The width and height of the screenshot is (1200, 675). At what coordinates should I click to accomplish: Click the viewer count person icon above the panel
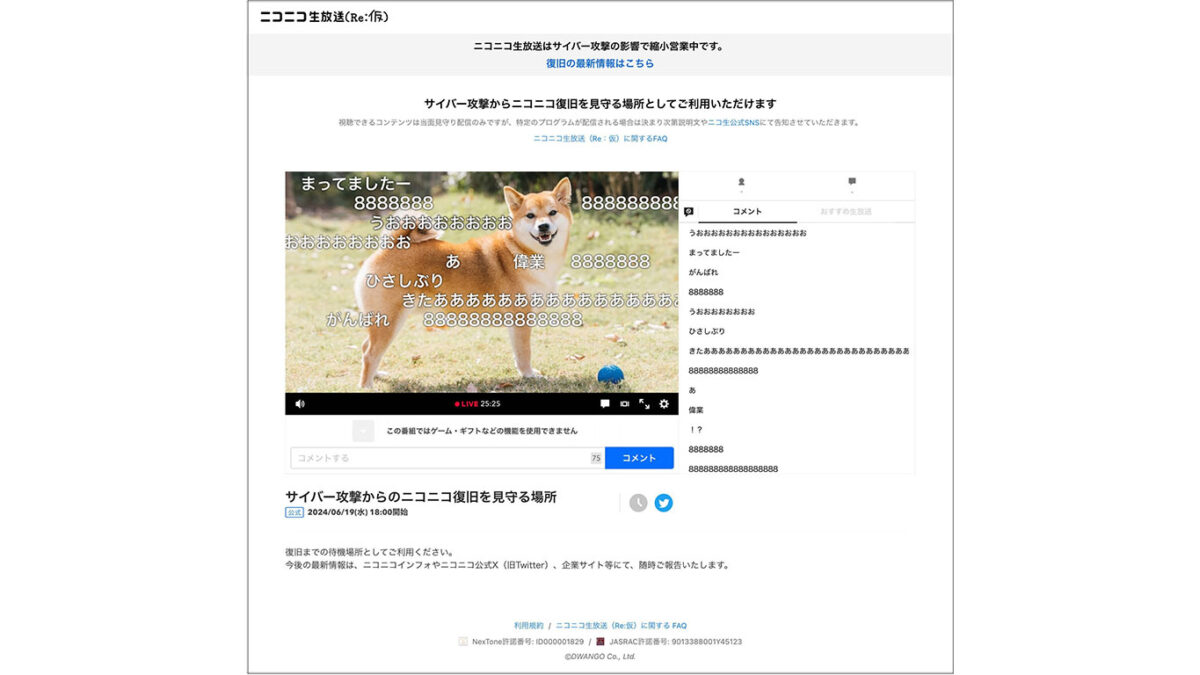(x=742, y=182)
